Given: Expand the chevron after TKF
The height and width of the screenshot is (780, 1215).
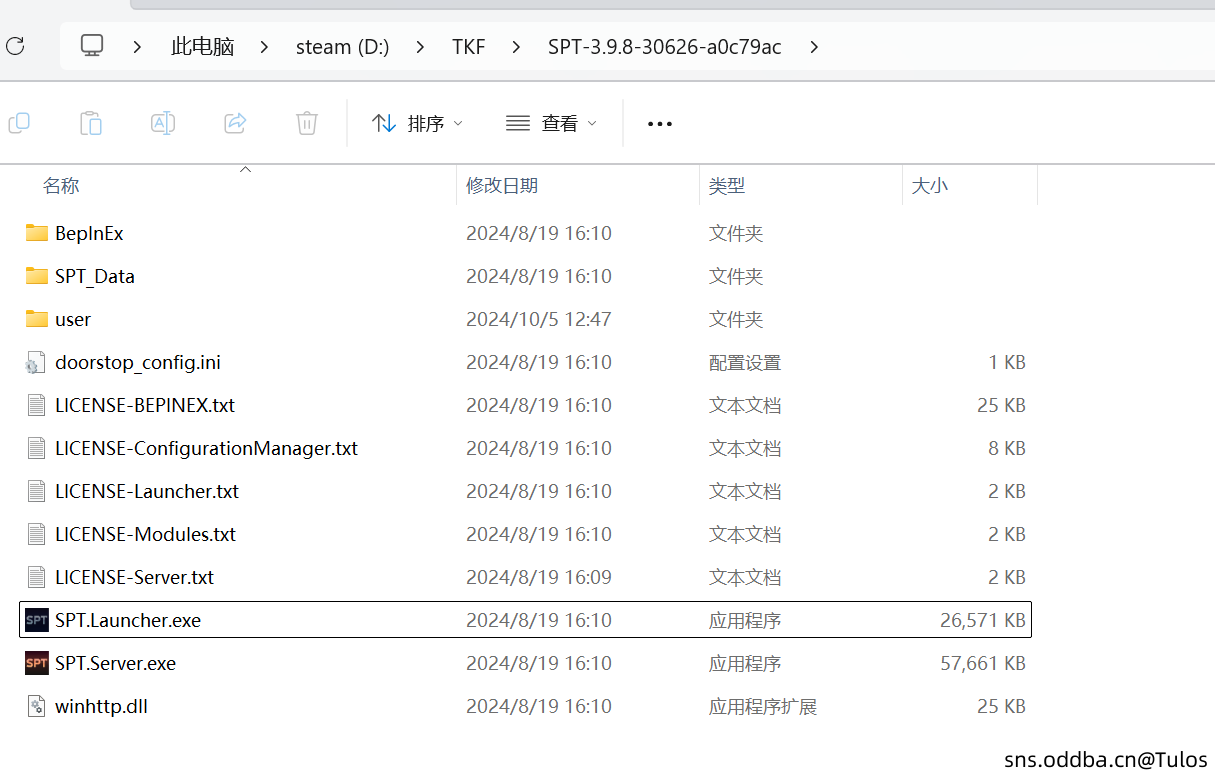Looking at the screenshot, I should [x=516, y=47].
